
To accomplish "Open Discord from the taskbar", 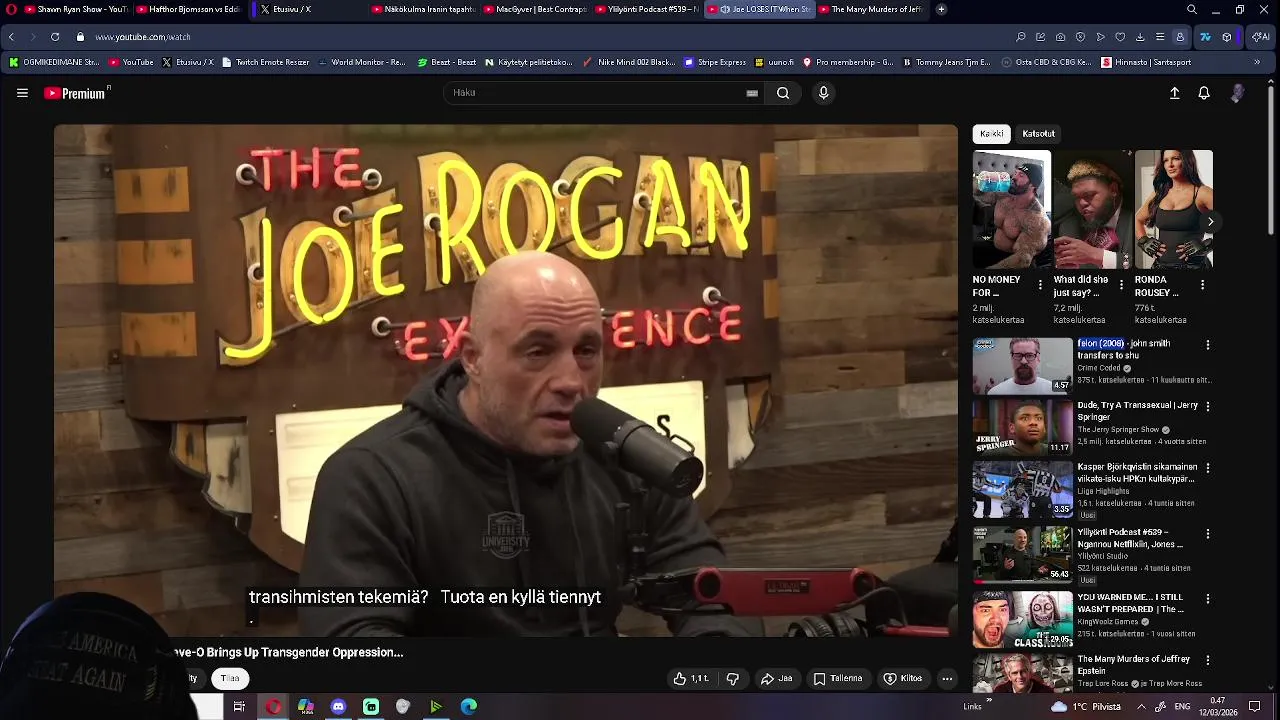I will [338, 707].
